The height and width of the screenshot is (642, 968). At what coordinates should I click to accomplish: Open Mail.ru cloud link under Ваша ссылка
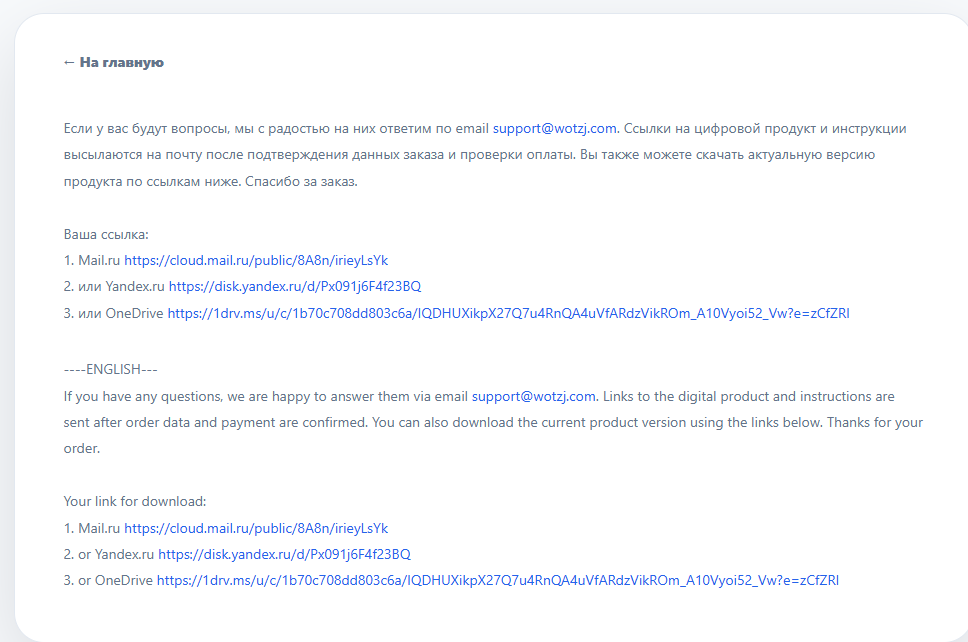(x=256, y=261)
